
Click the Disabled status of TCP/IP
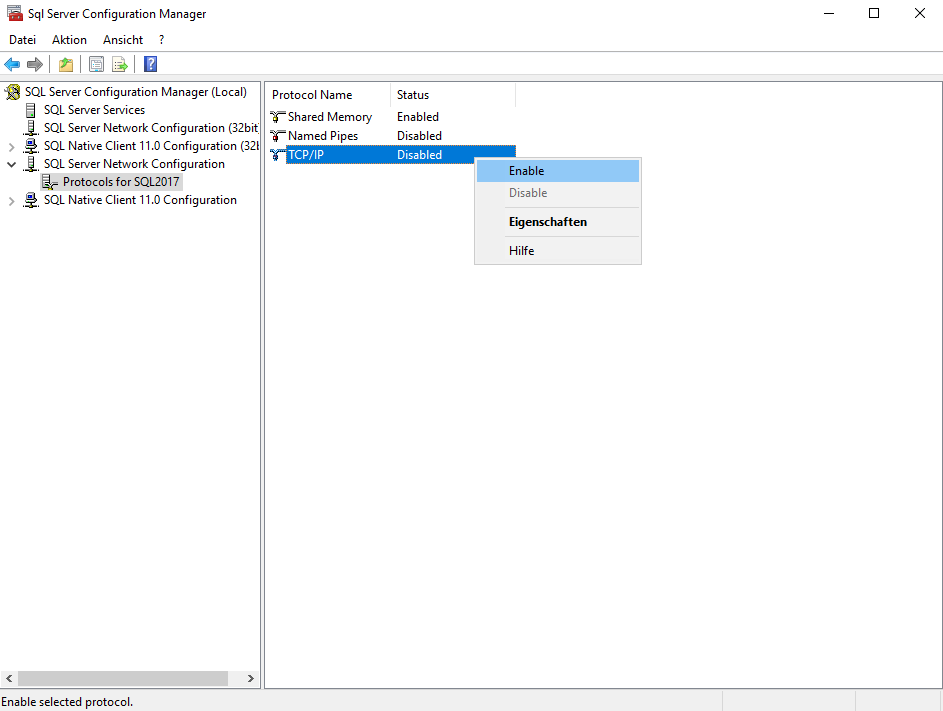tap(419, 155)
